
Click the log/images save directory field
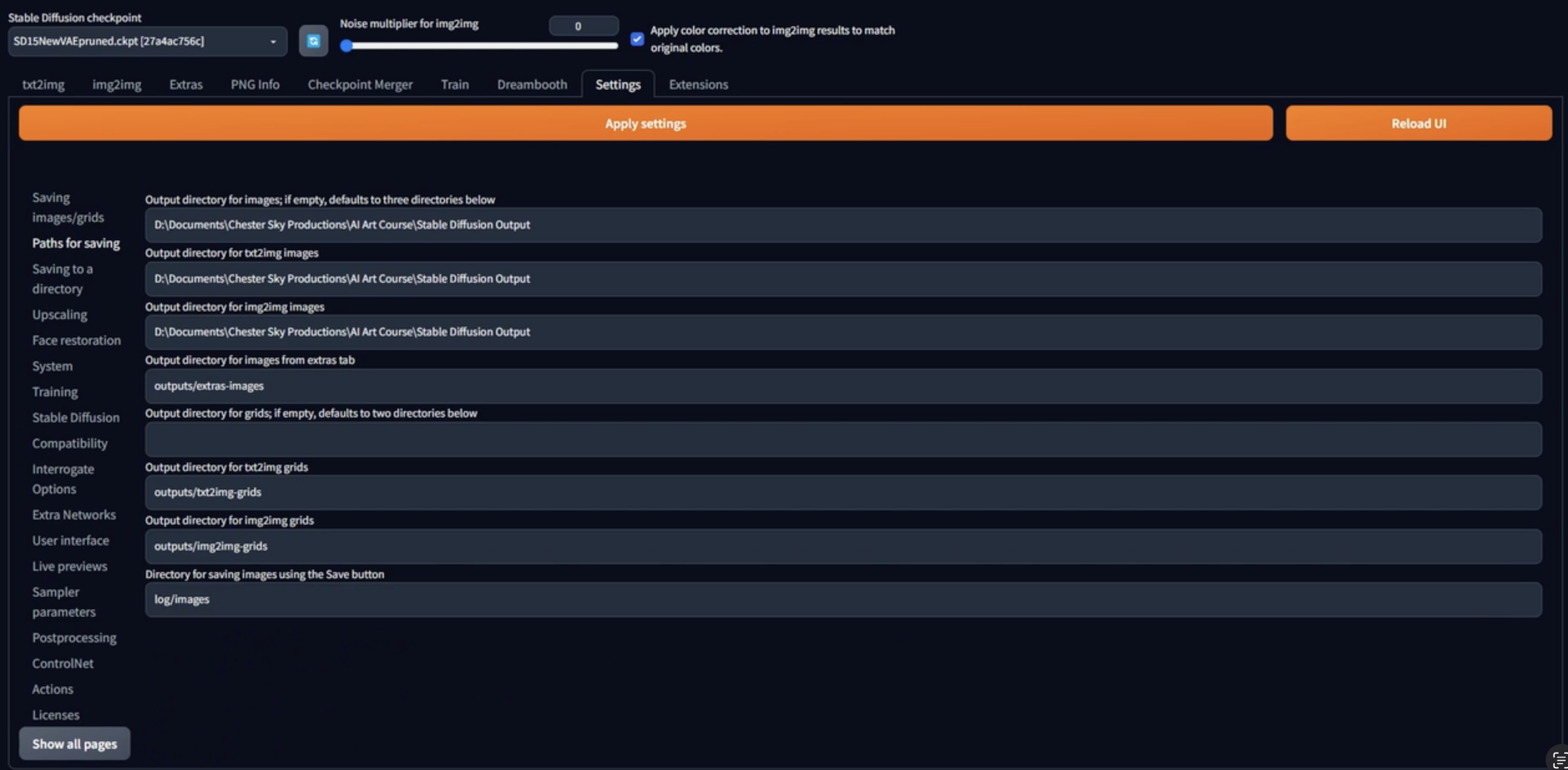843,599
